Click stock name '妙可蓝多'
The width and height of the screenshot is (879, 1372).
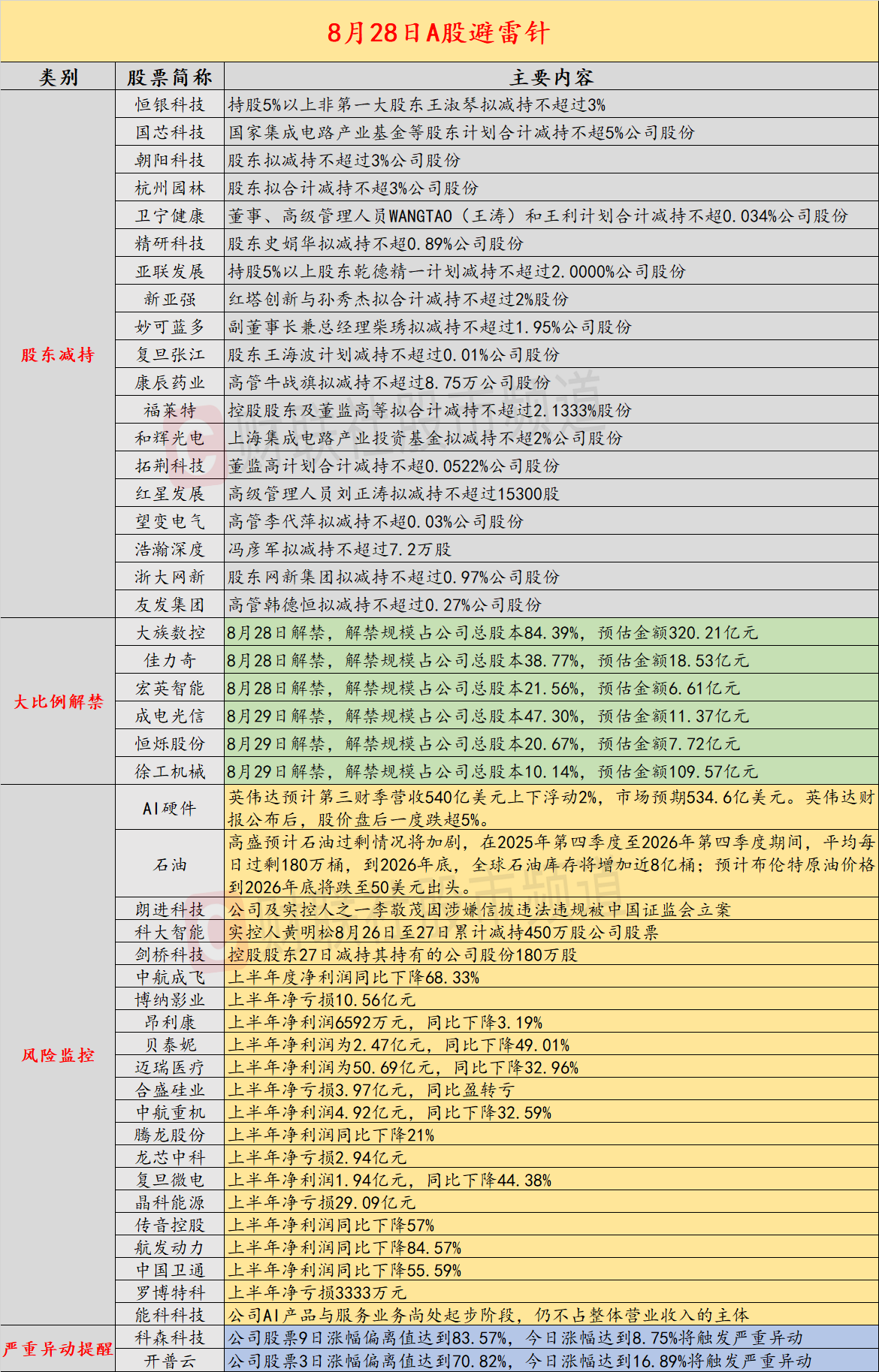170,327
